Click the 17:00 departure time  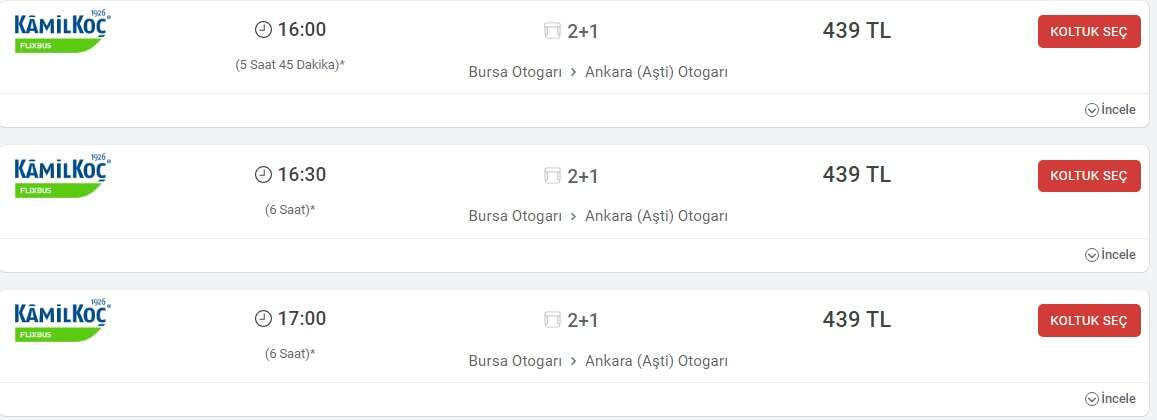[x=301, y=319]
